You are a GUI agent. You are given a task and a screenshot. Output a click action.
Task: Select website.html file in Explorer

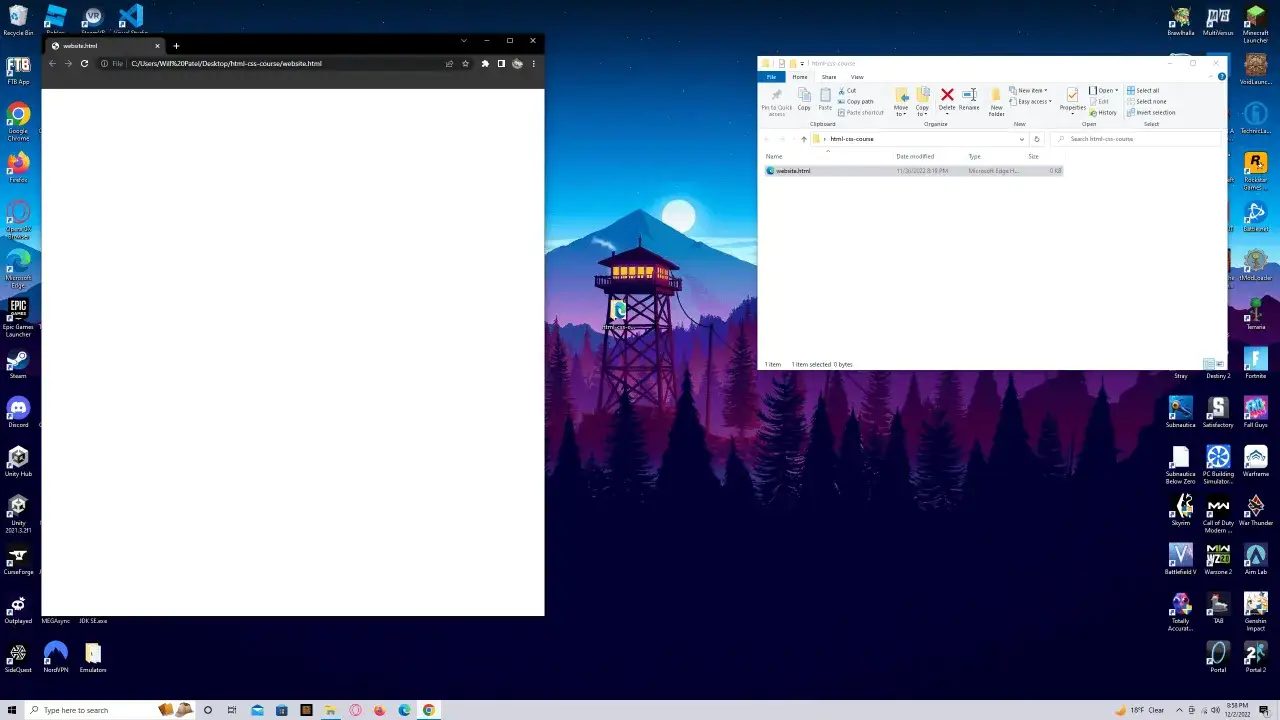912,171
